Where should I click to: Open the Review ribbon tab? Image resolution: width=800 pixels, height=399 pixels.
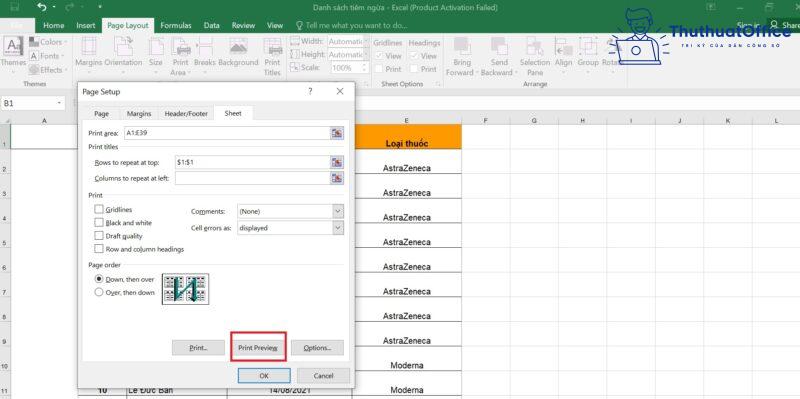pyautogui.click(x=243, y=25)
